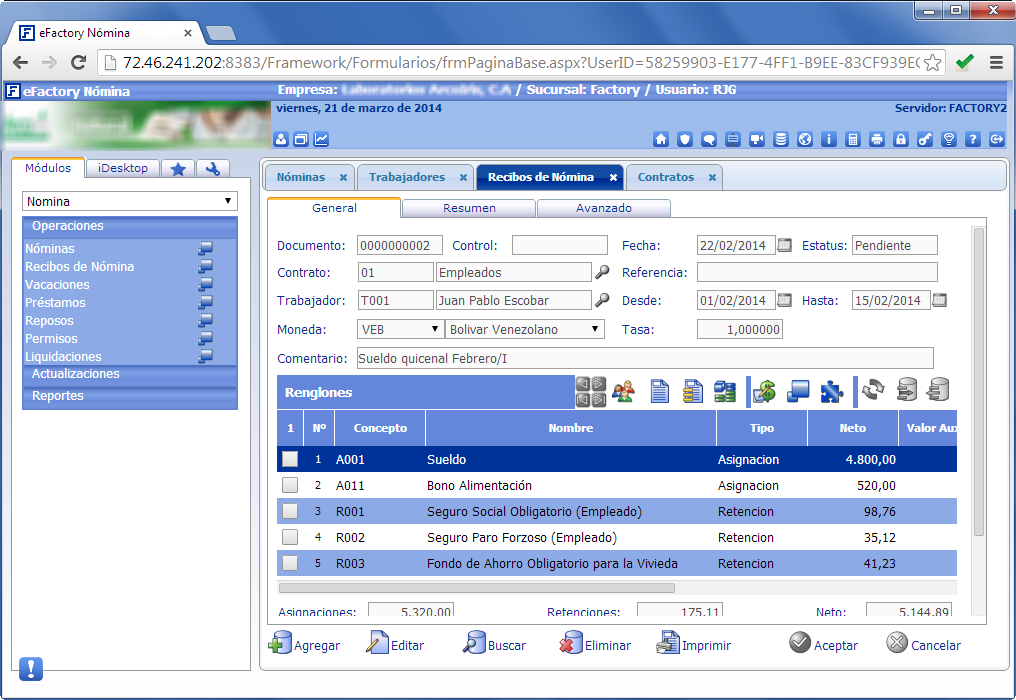Screen dimensions: 1016x700
Task: Check the box for A011 Bono Alimentación
Action: (x=290, y=485)
